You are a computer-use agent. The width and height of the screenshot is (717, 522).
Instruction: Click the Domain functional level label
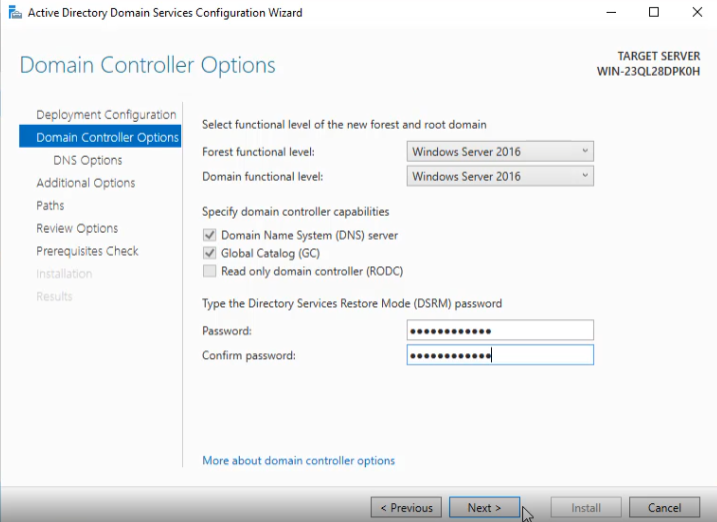click(x=262, y=176)
